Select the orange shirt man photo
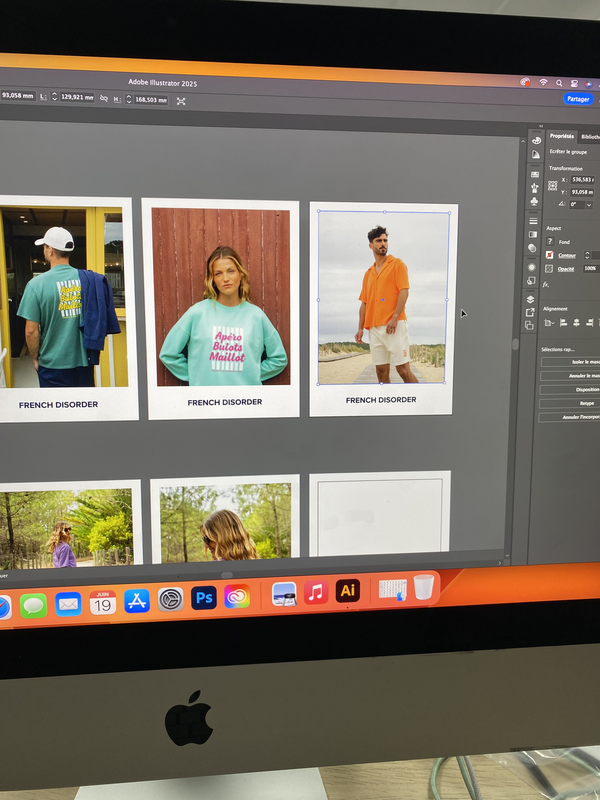 (383, 297)
